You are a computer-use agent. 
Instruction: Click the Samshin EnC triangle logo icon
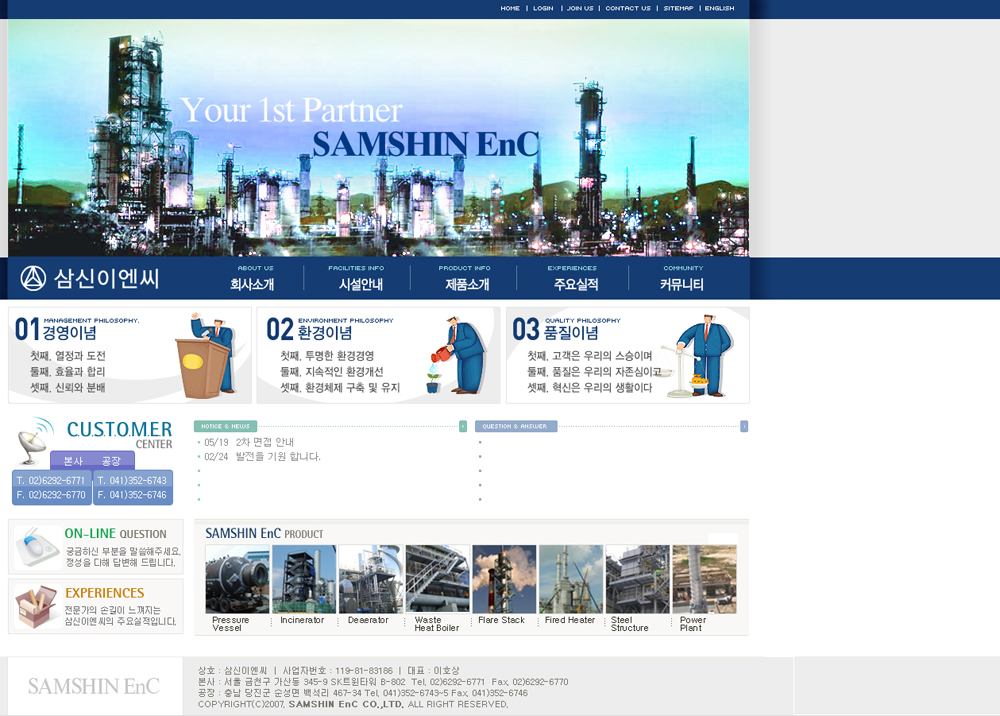coord(34,278)
